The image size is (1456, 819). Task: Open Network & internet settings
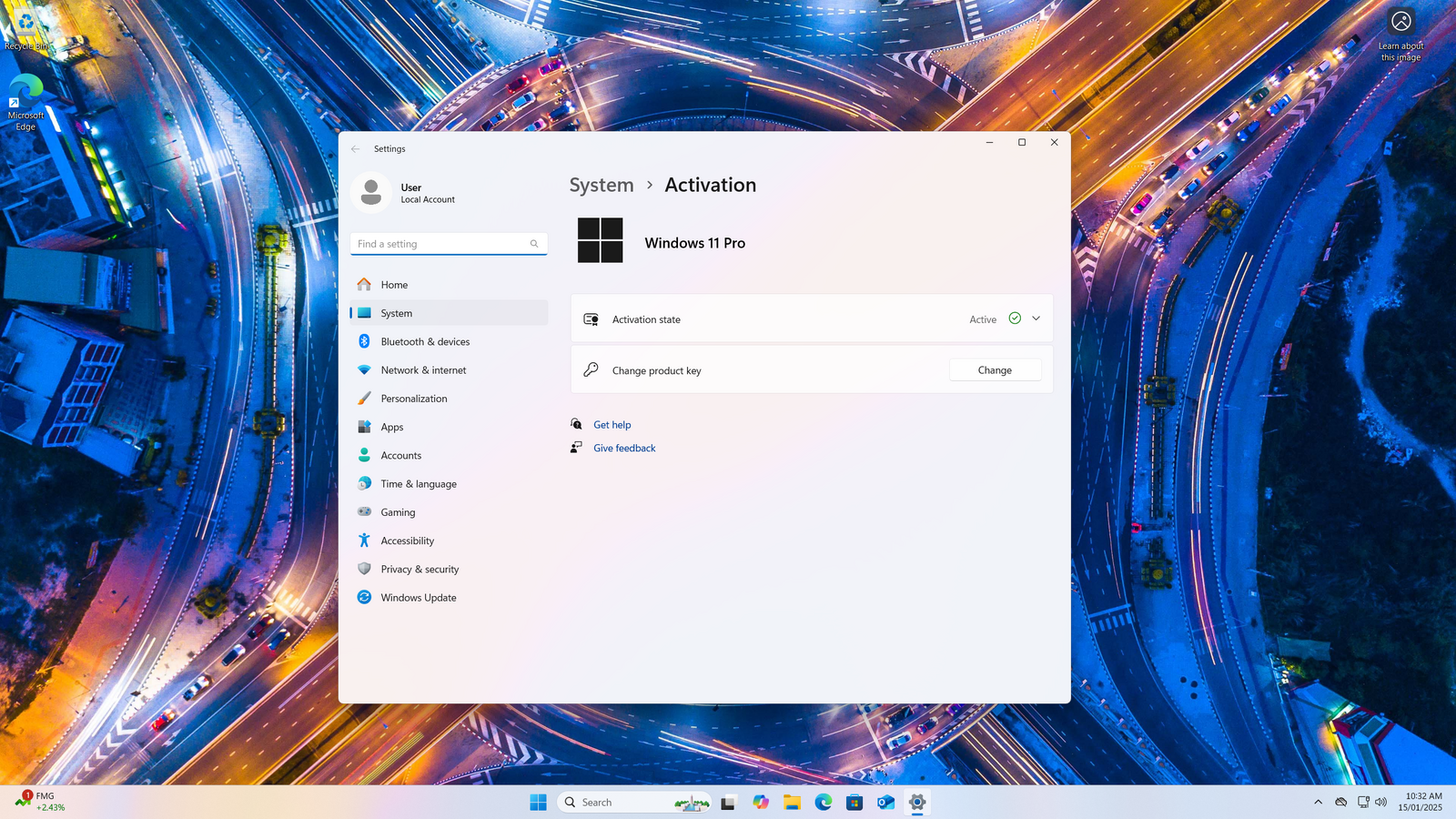click(449, 370)
